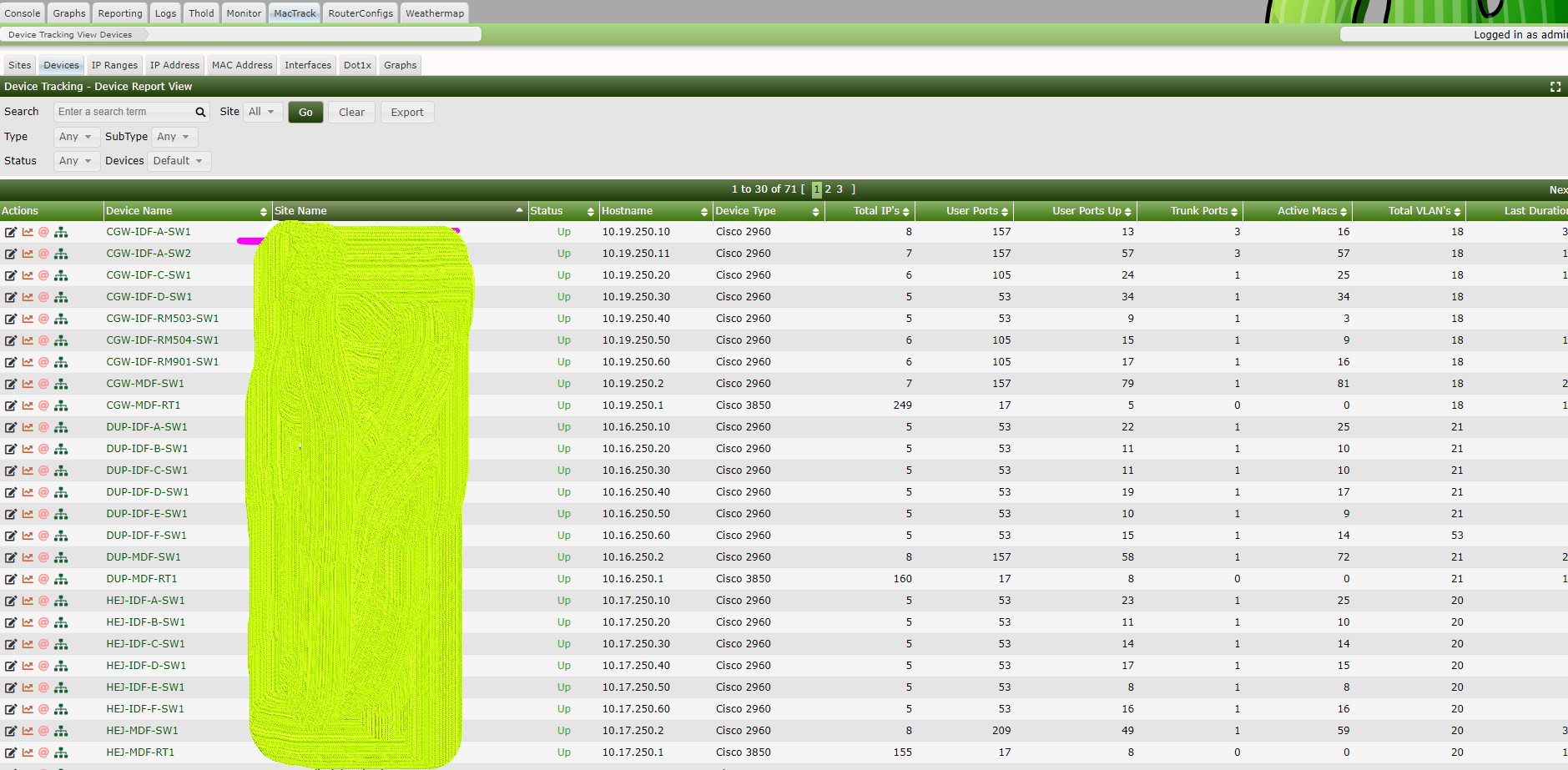
Task: Edit device CGW-IDF-A-SW1 via pencil icon
Action: [11, 232]
